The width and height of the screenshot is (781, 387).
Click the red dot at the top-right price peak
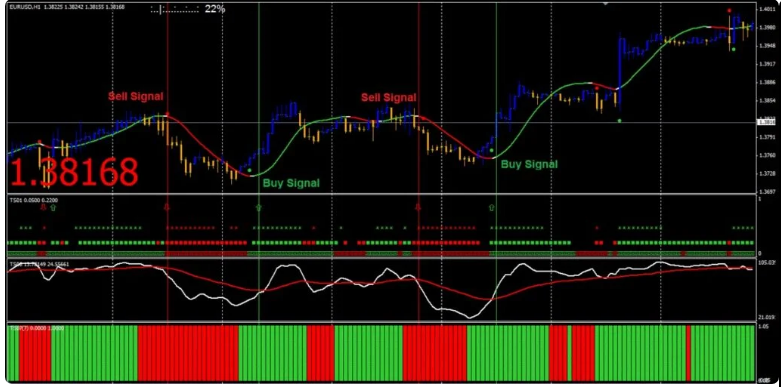click(729, 10)
